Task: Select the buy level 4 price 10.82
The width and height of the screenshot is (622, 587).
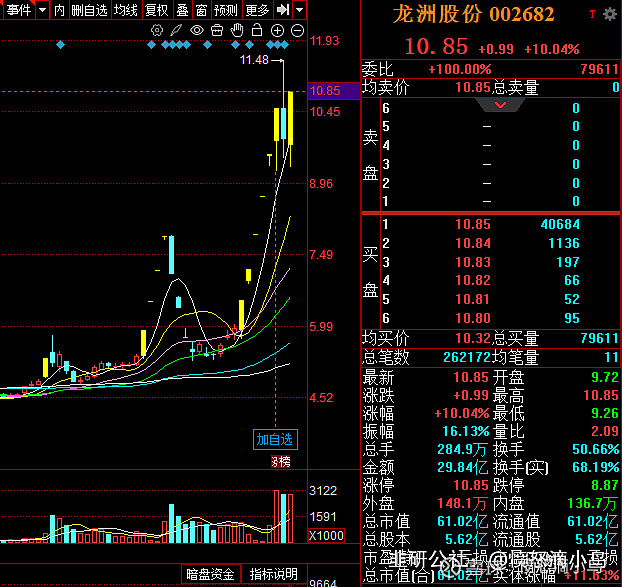Action: click(473, 280)
